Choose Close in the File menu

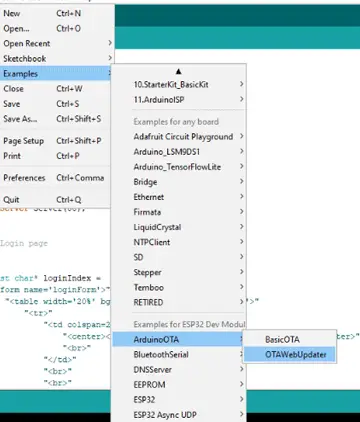click(55, 89)
